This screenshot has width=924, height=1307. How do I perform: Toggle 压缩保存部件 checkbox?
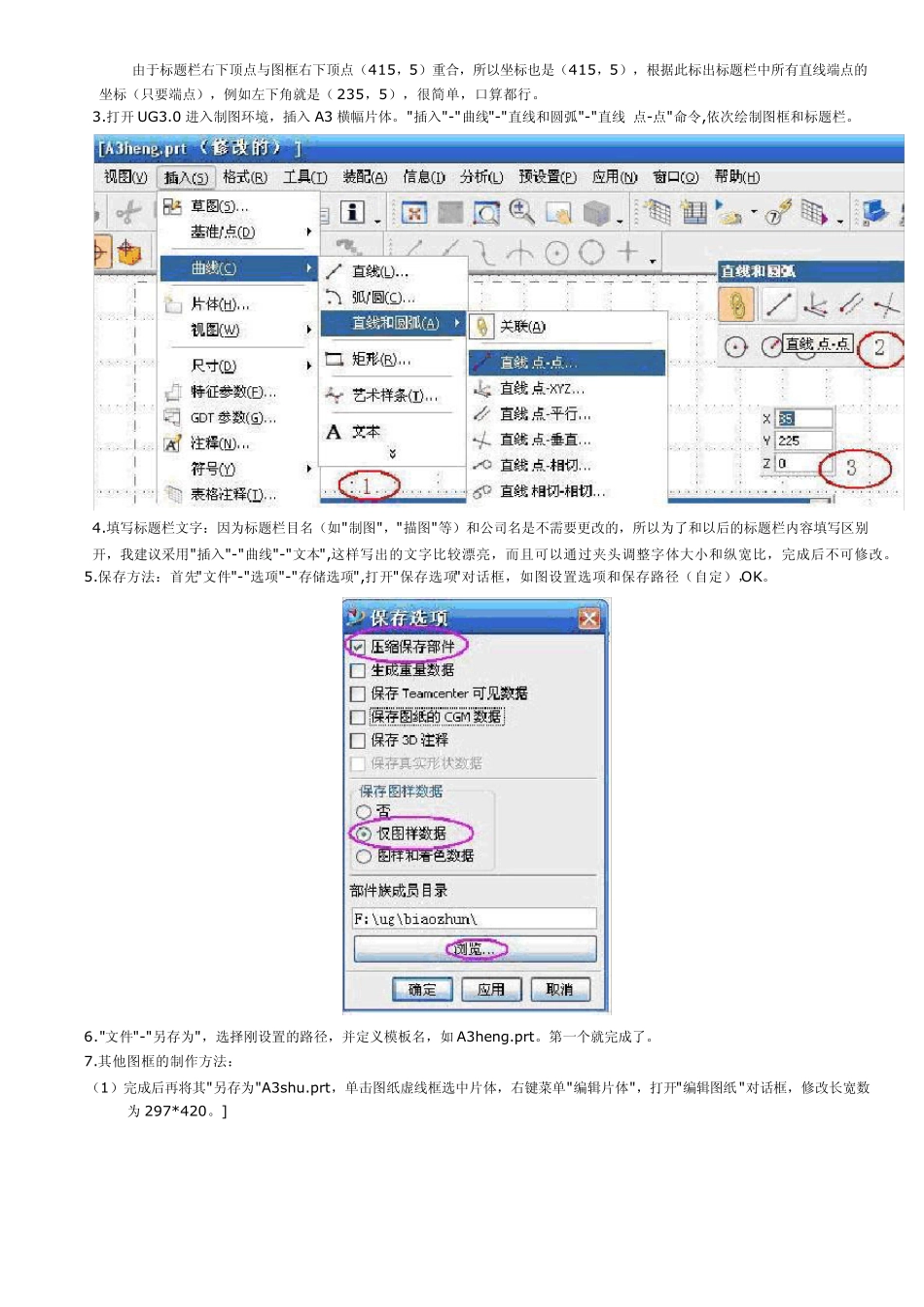click(358, 647)
